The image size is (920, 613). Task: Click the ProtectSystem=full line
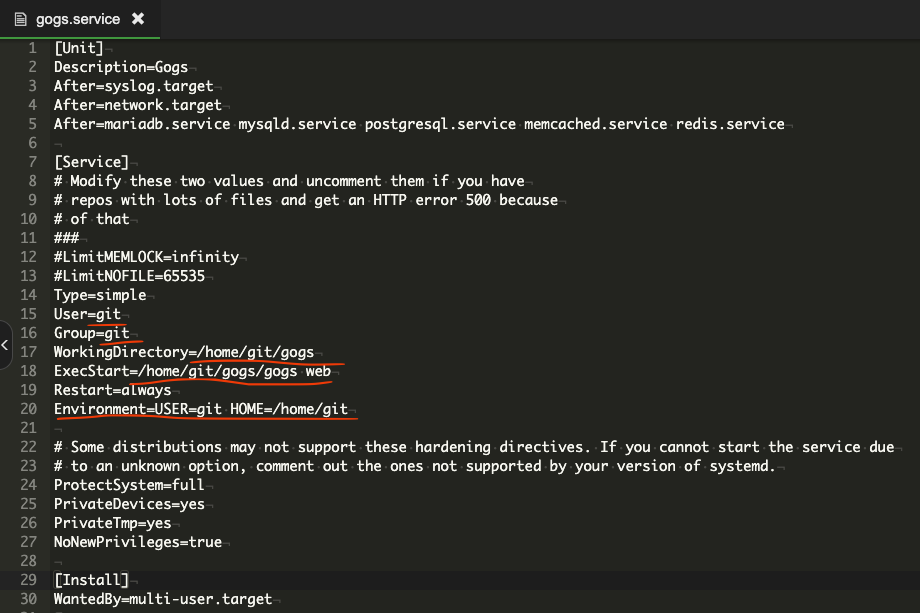129,485
